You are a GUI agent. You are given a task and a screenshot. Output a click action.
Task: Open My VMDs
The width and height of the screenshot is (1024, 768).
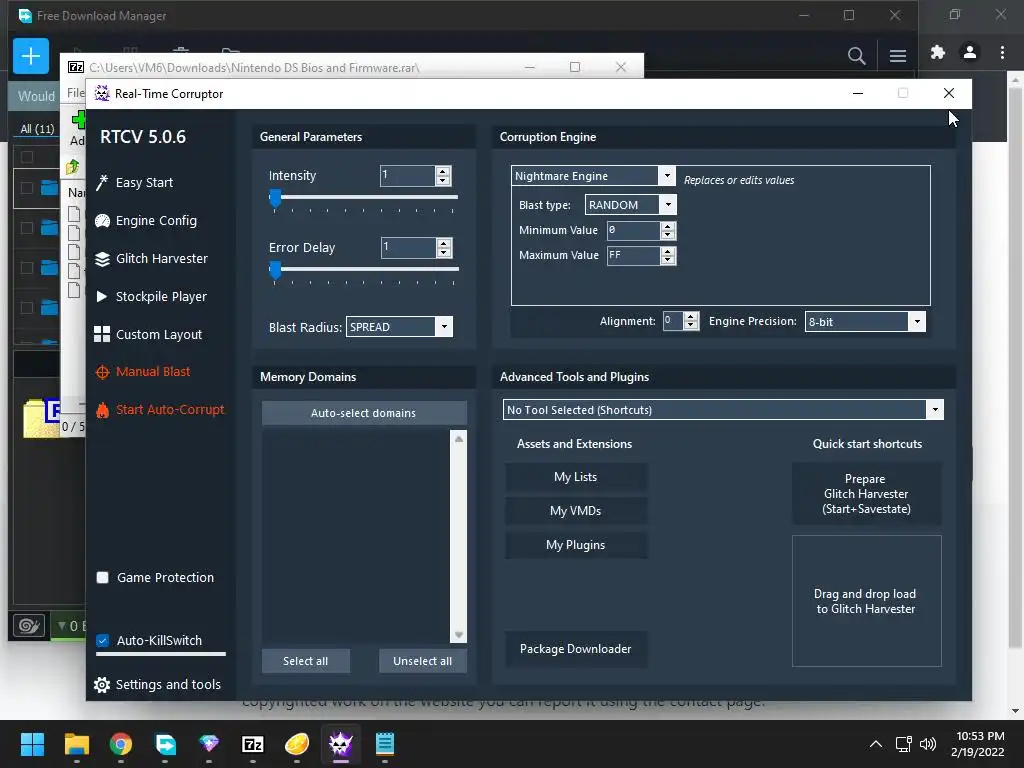pyautogui.click(x=575, y=511)
